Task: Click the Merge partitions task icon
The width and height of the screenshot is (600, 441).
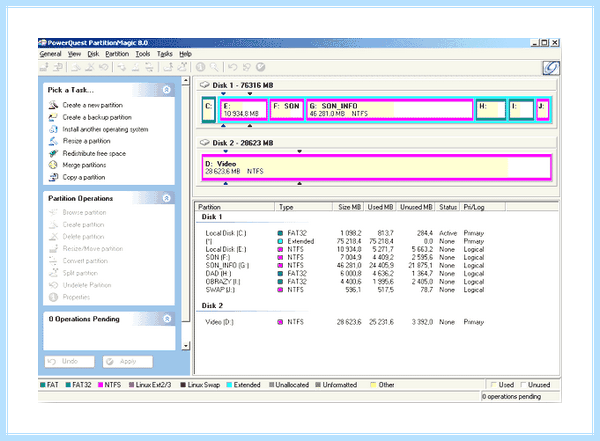Action: (x=53, y=165)
